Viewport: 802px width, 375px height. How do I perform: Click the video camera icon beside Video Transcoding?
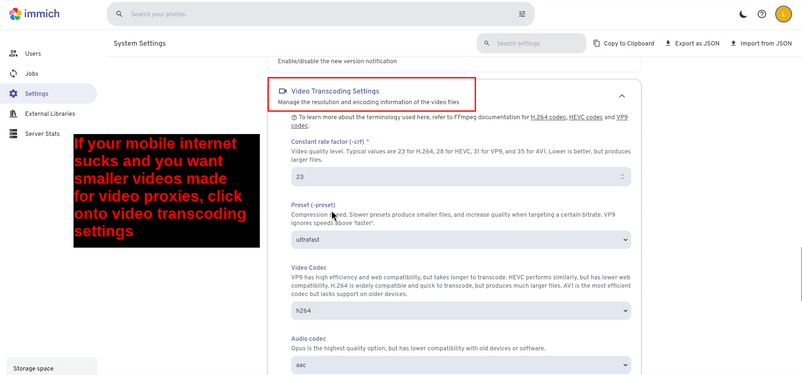(282, 91)
